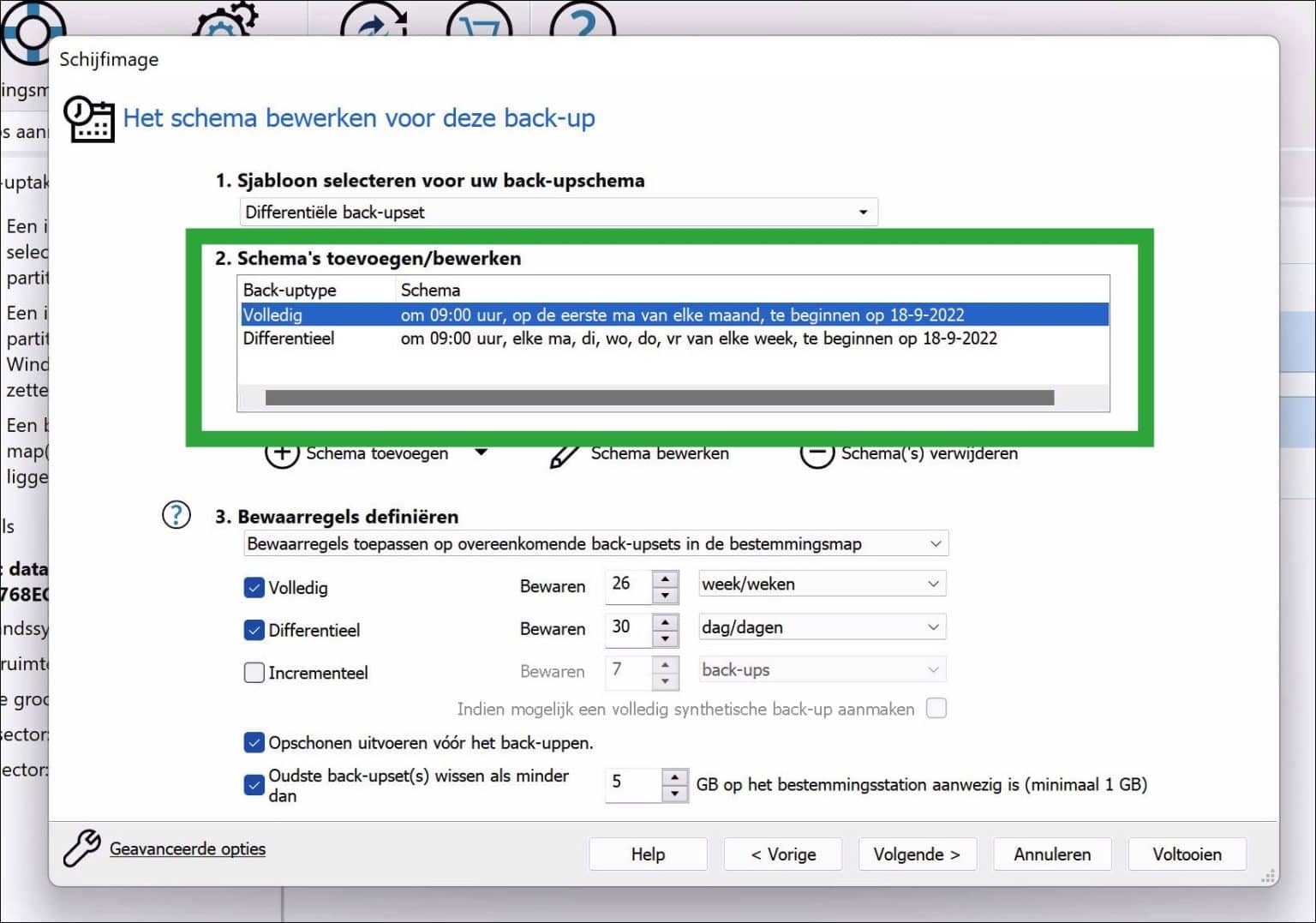Screen dimensions: 1316x923
Task: Click the question mark help icon in top toolbar
Action: pos(582,20)
